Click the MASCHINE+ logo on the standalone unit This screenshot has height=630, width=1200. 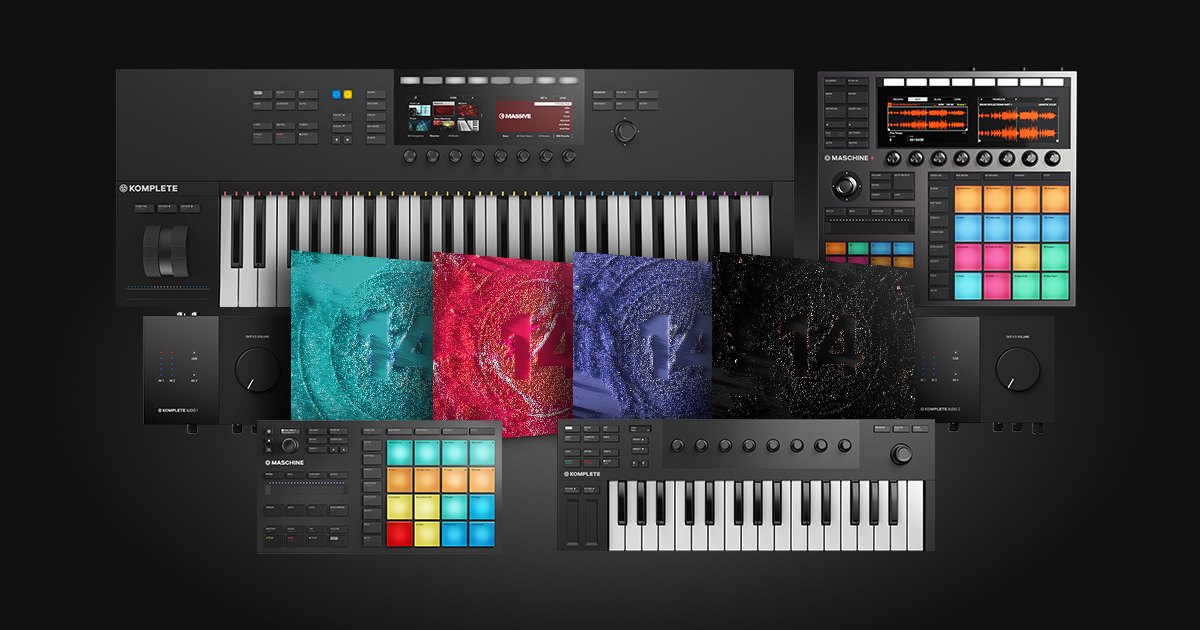click(850, 158)
